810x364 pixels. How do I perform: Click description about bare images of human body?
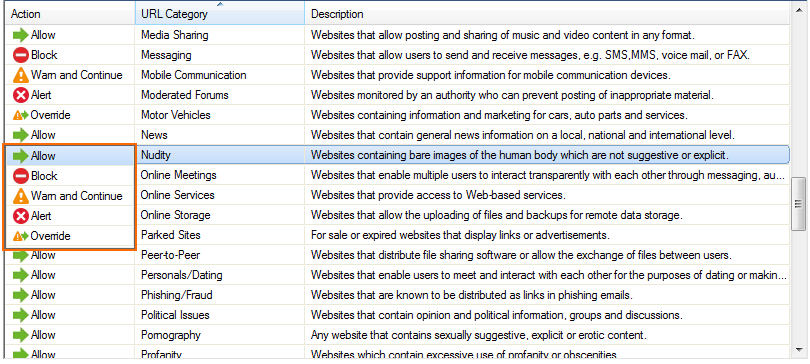(x=520, y=155)
